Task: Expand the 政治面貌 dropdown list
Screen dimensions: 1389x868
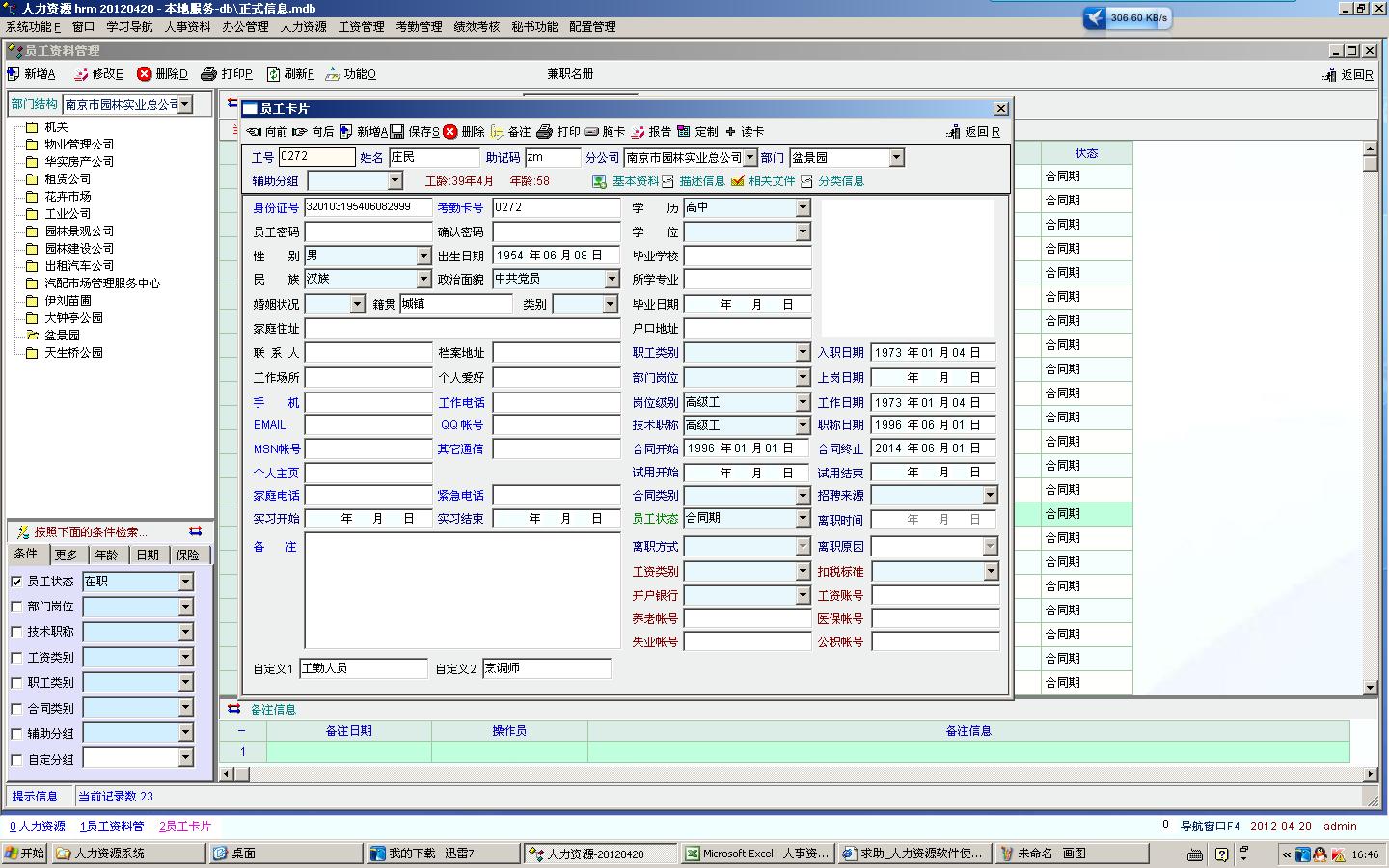Action: coord(612,279)
